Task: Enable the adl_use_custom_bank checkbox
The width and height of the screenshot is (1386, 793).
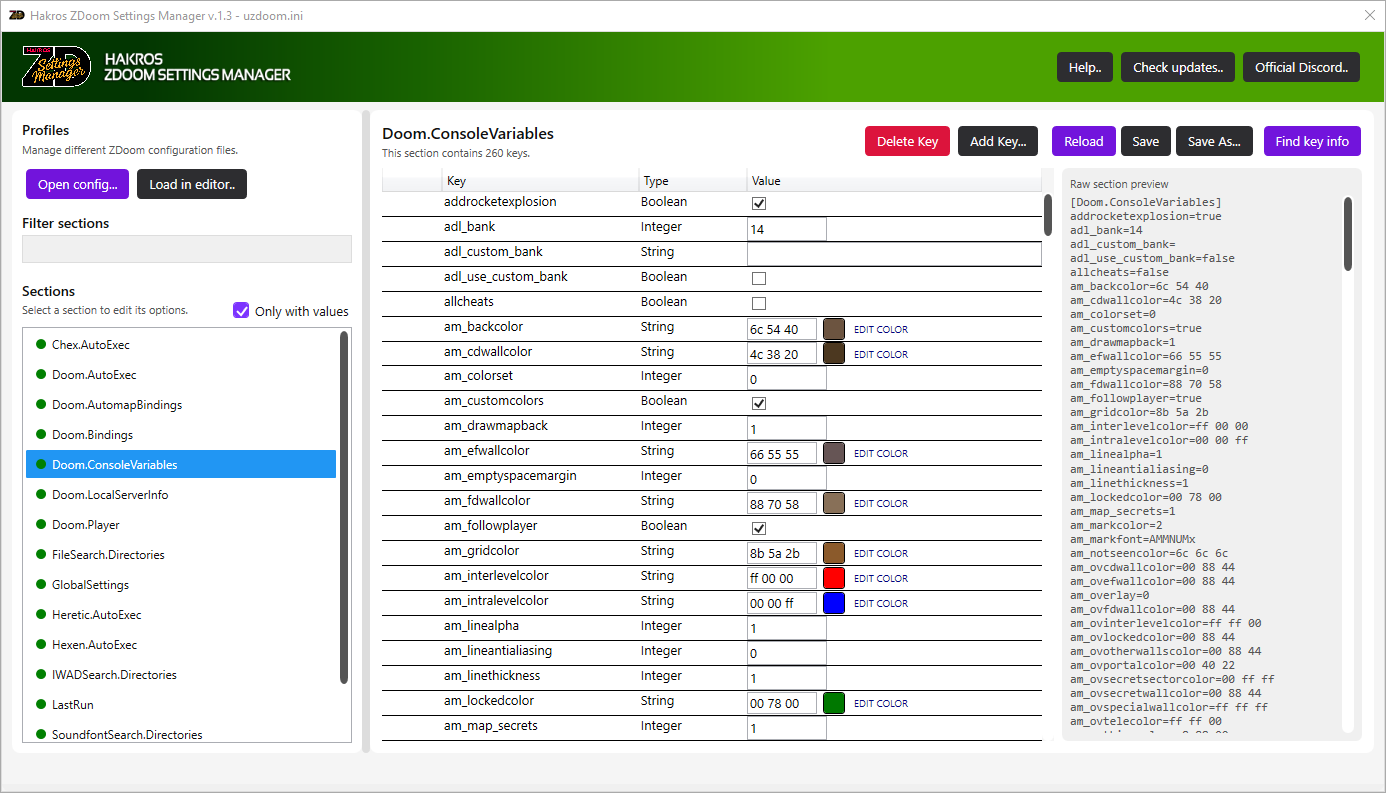Action: [759, 278]
